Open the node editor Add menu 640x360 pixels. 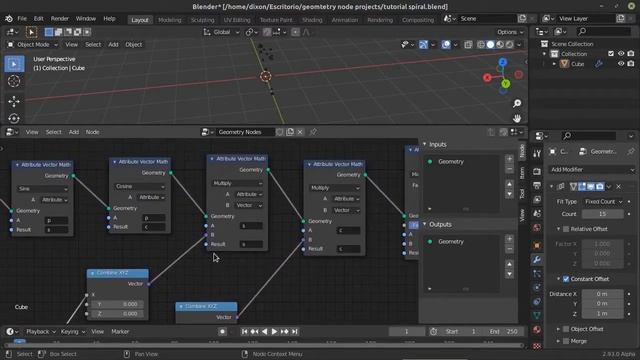[x=73, y=132]
